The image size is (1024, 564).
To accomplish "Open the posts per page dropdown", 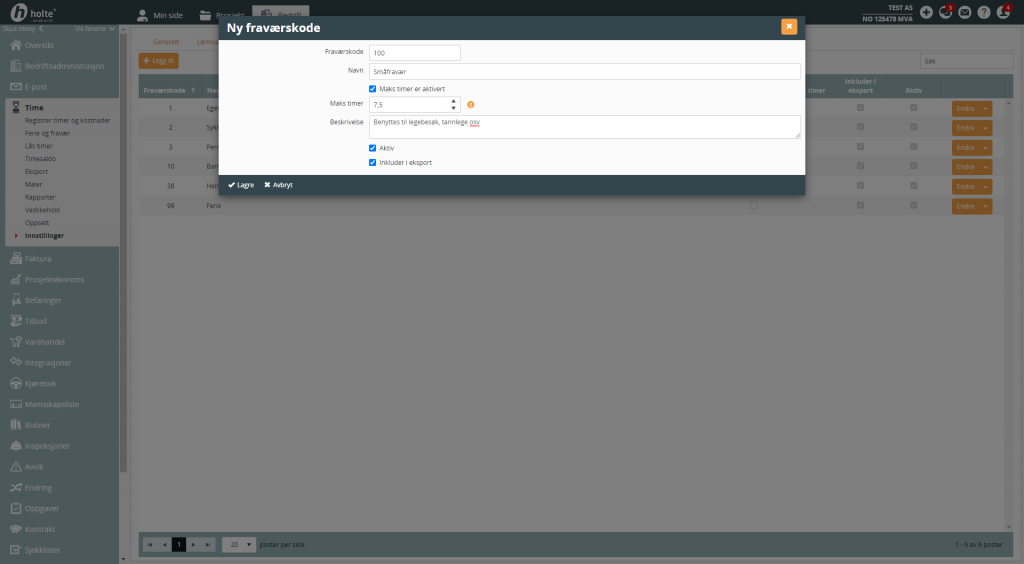I will (x=237, y=544).
